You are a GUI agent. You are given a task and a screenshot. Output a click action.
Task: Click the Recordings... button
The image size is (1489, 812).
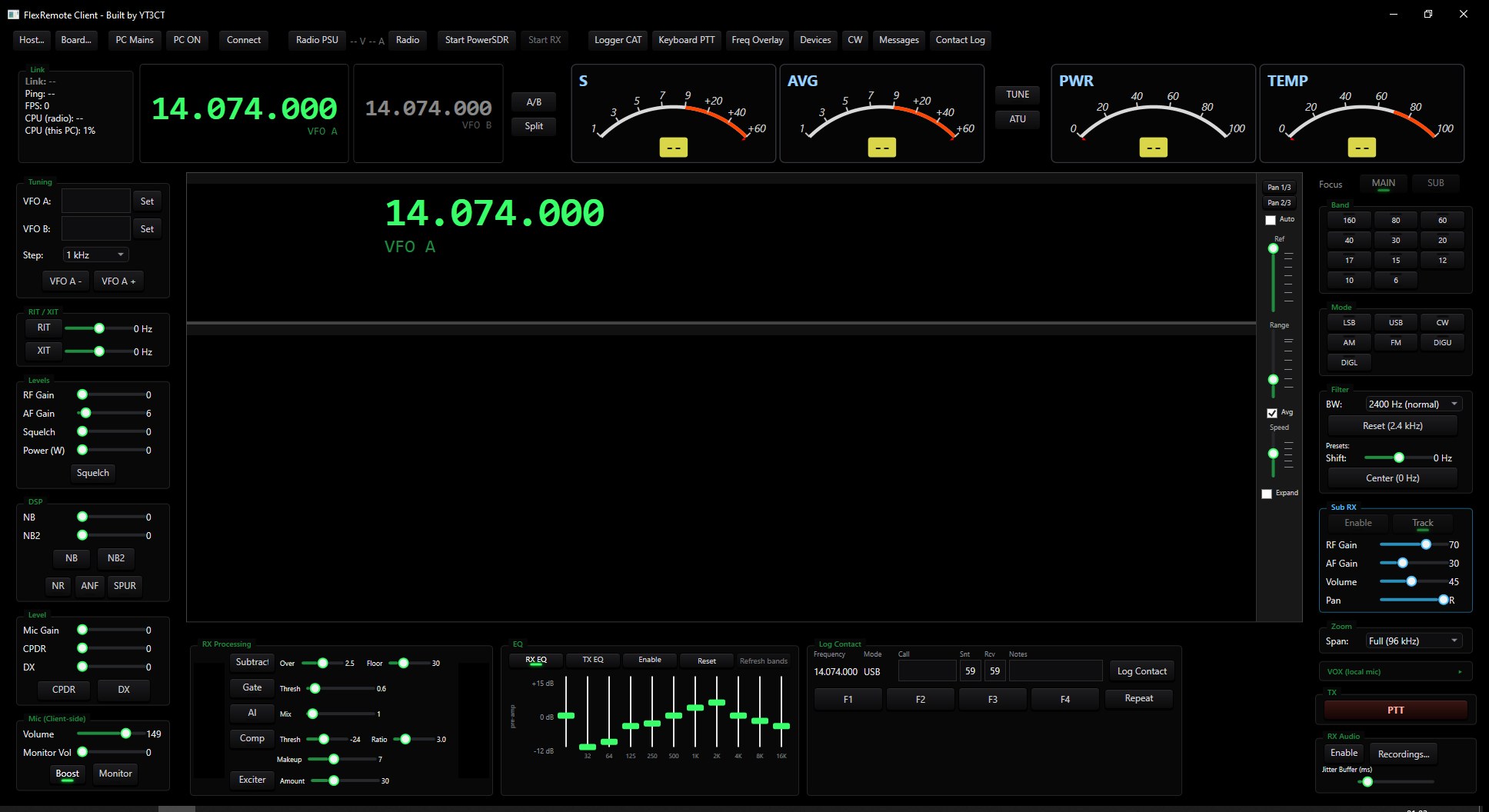point(1403,754)
